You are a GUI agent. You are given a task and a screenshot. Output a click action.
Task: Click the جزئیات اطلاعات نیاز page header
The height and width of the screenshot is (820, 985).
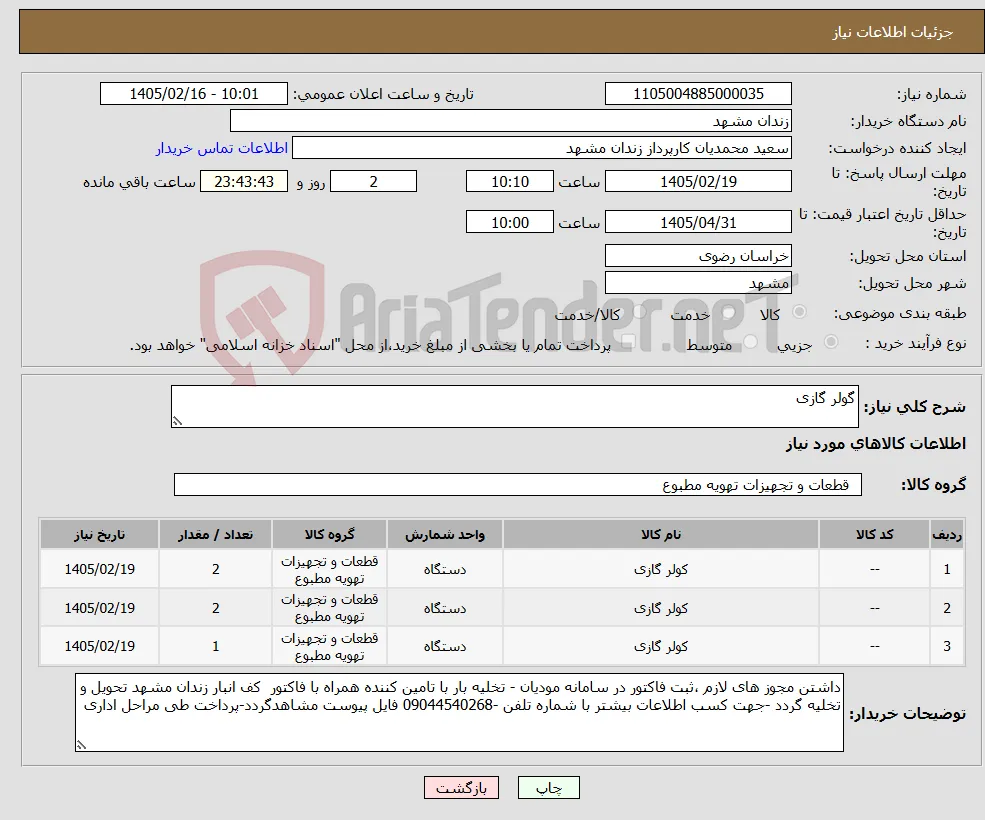coord(893,32)
